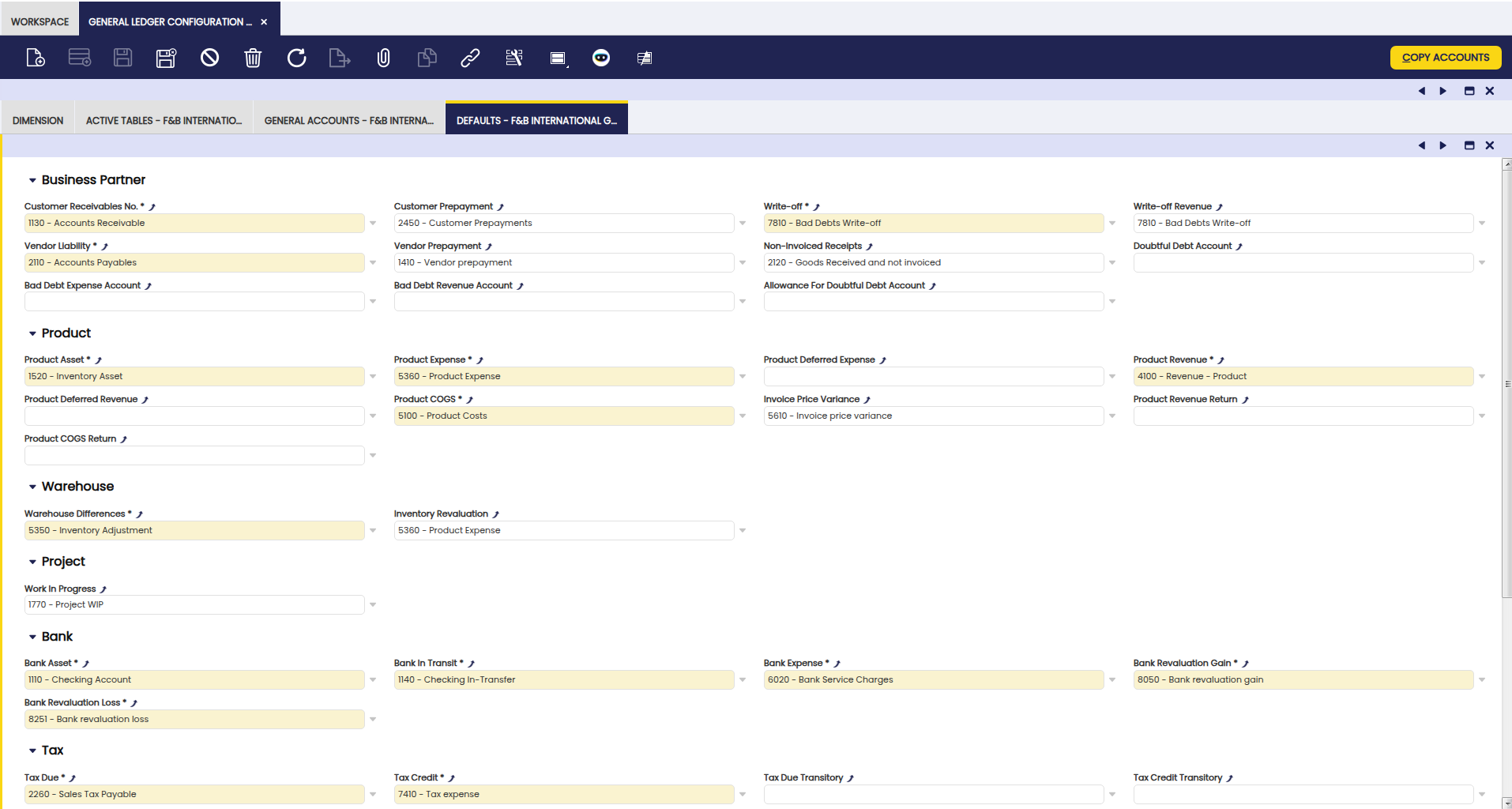Open the robot assistant icon
Screen dimensions: 1512x809
pyautogui.click(x=601, y=58)
